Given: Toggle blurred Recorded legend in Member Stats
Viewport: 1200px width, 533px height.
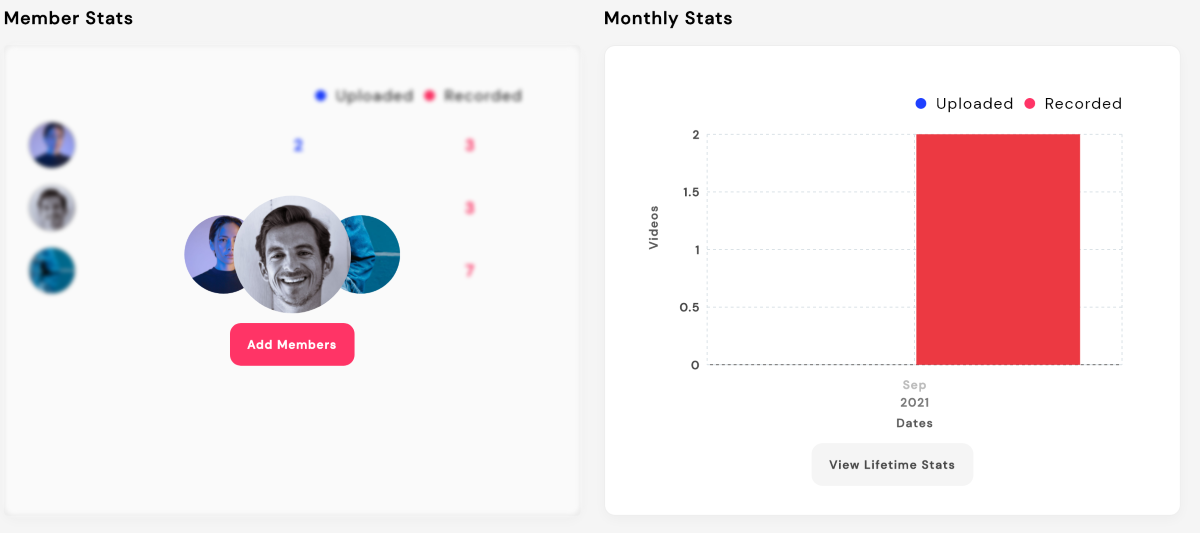Looking at the screenshot, I should (472, 96).
